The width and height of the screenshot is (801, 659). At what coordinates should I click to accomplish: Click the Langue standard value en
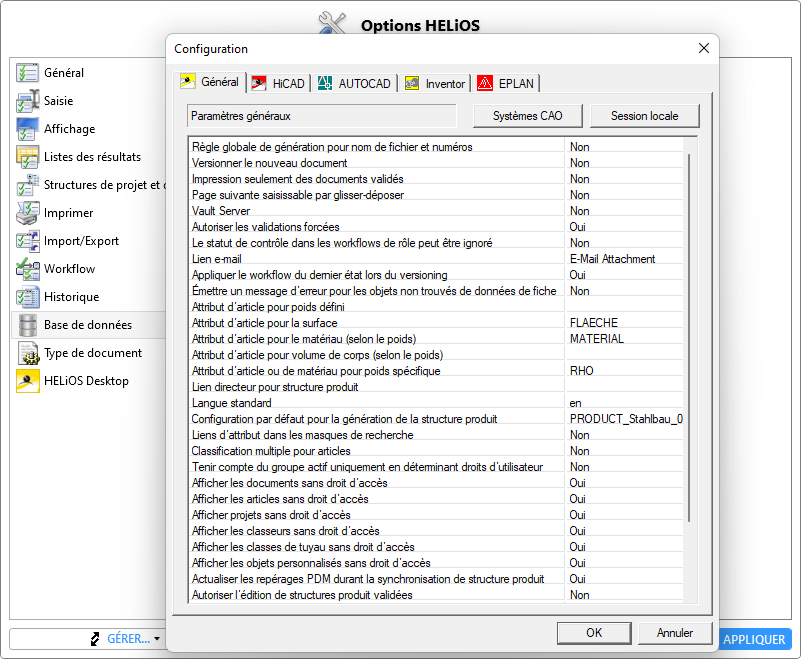576,403
